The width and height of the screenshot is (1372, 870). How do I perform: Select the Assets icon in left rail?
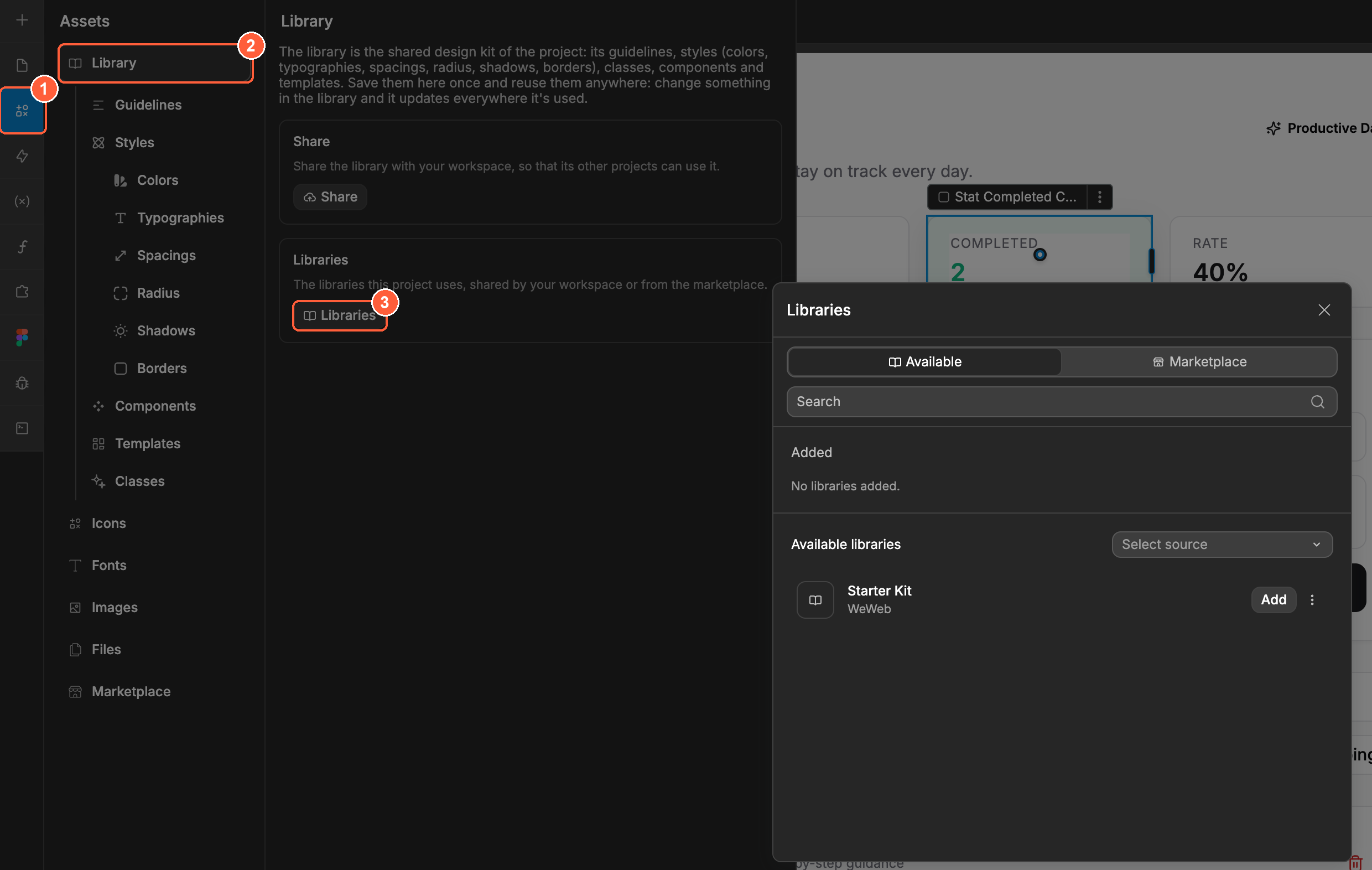[22, 111]
